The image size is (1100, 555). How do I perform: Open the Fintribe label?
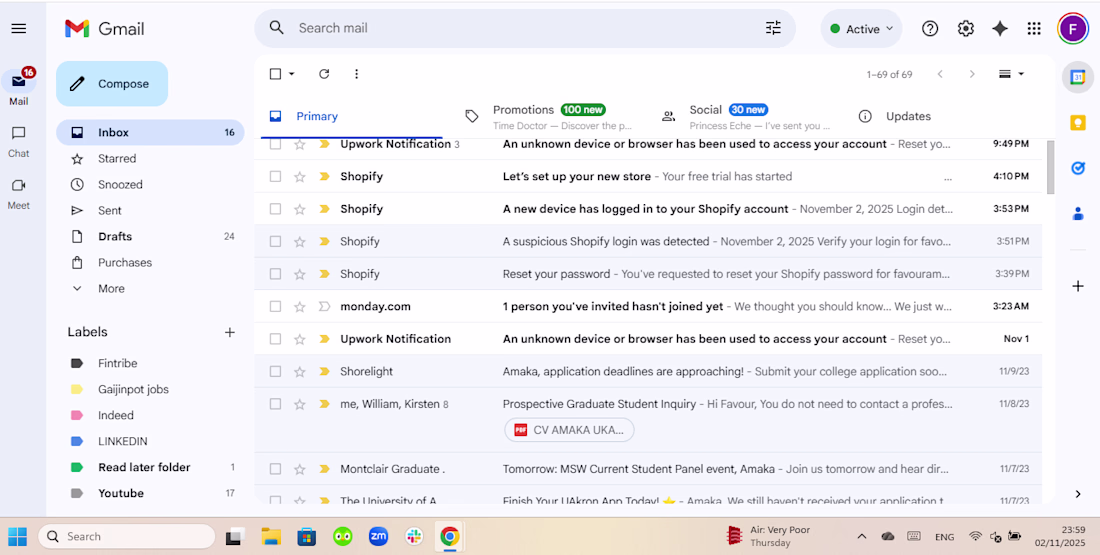[117, 363]
